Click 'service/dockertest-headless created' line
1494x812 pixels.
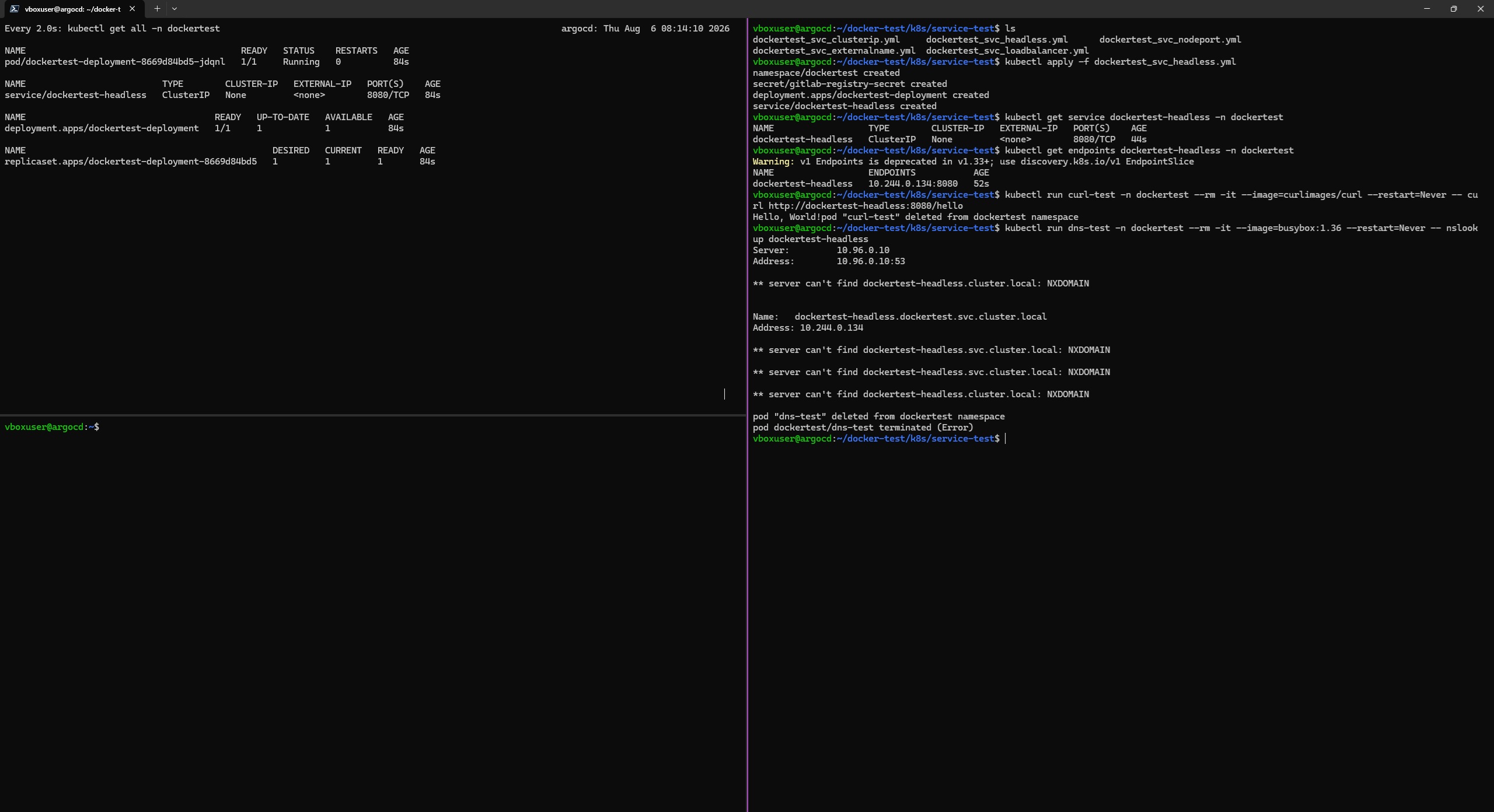[x=844, y=106]
